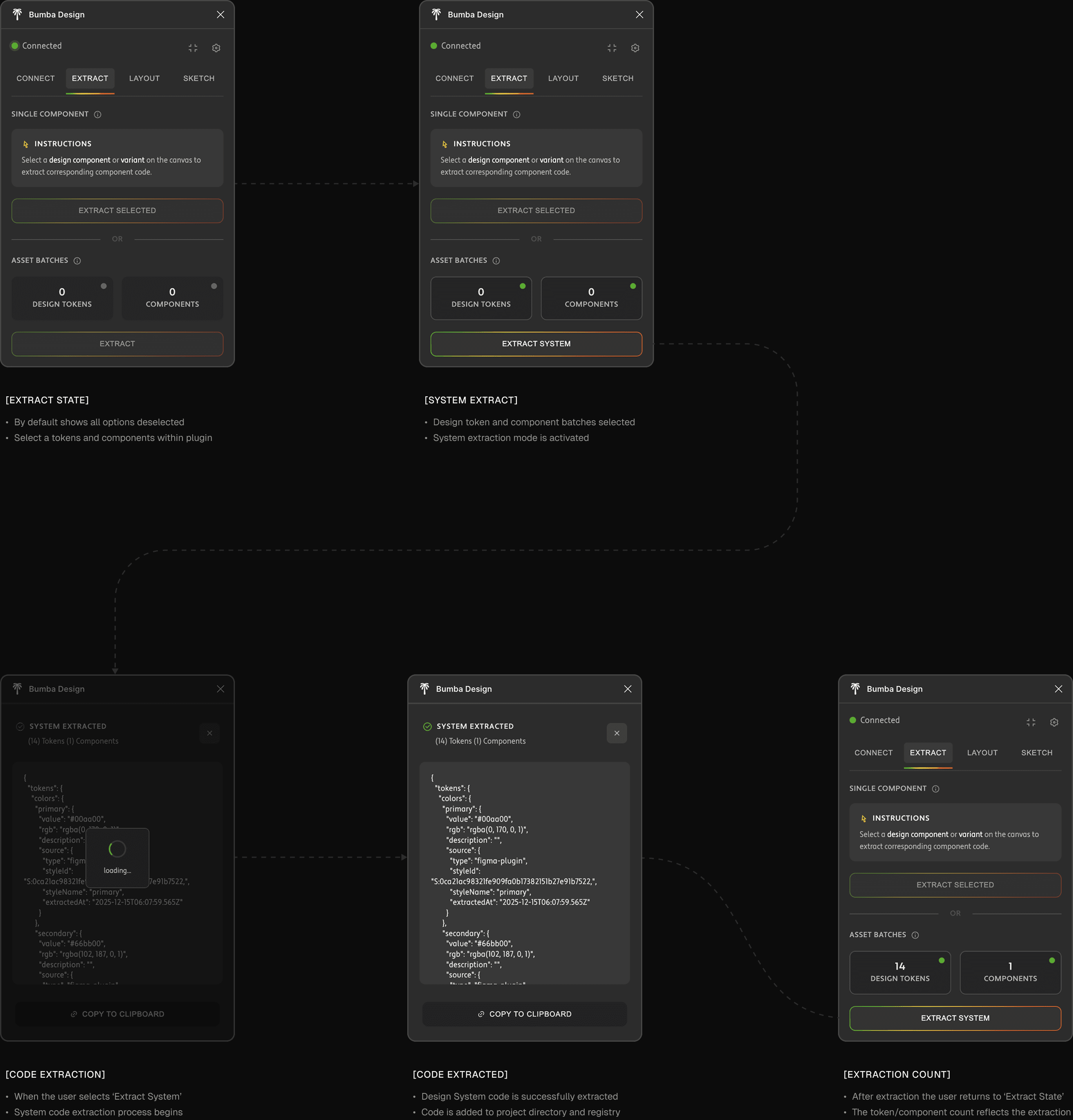1073x1120 pixels.
Task: Toggle the 1 Components batch card
Action: pyautogui.click(x=1010, y=972)
